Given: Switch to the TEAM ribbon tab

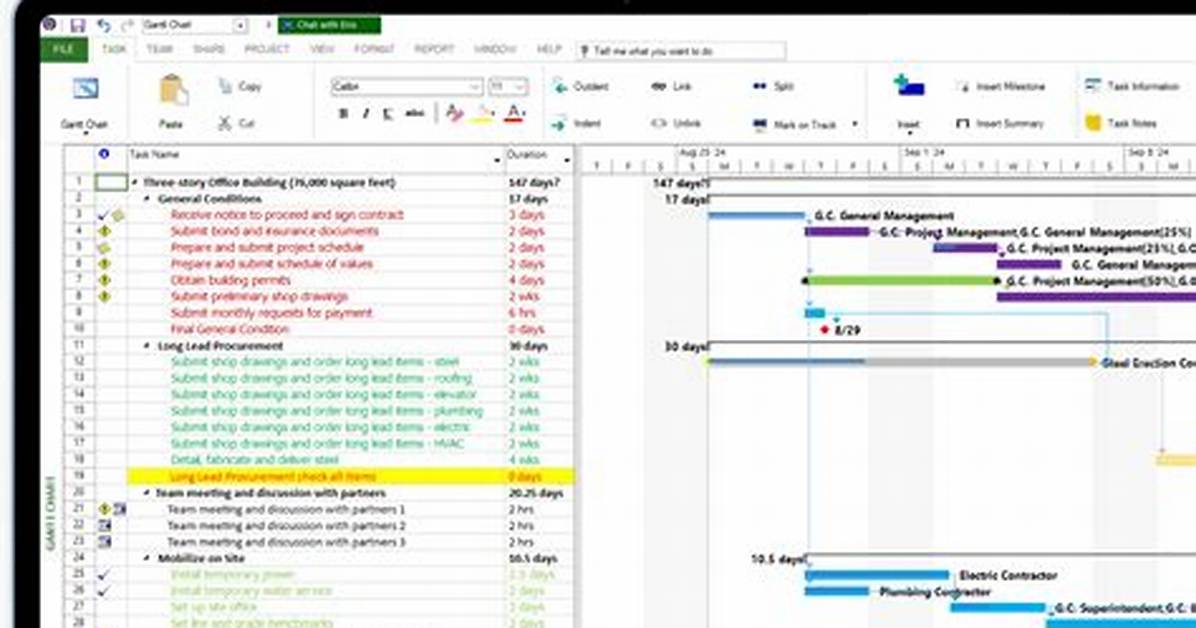Looking at the screenshot, I should tap(159, 50).
